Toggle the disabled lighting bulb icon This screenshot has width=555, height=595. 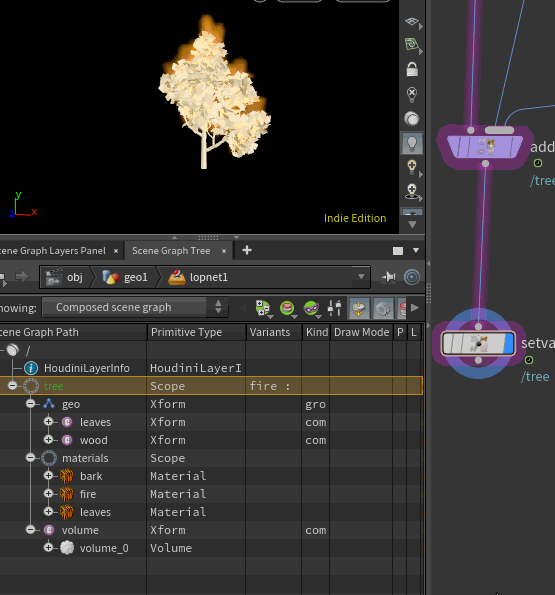(x=412, y=94)
